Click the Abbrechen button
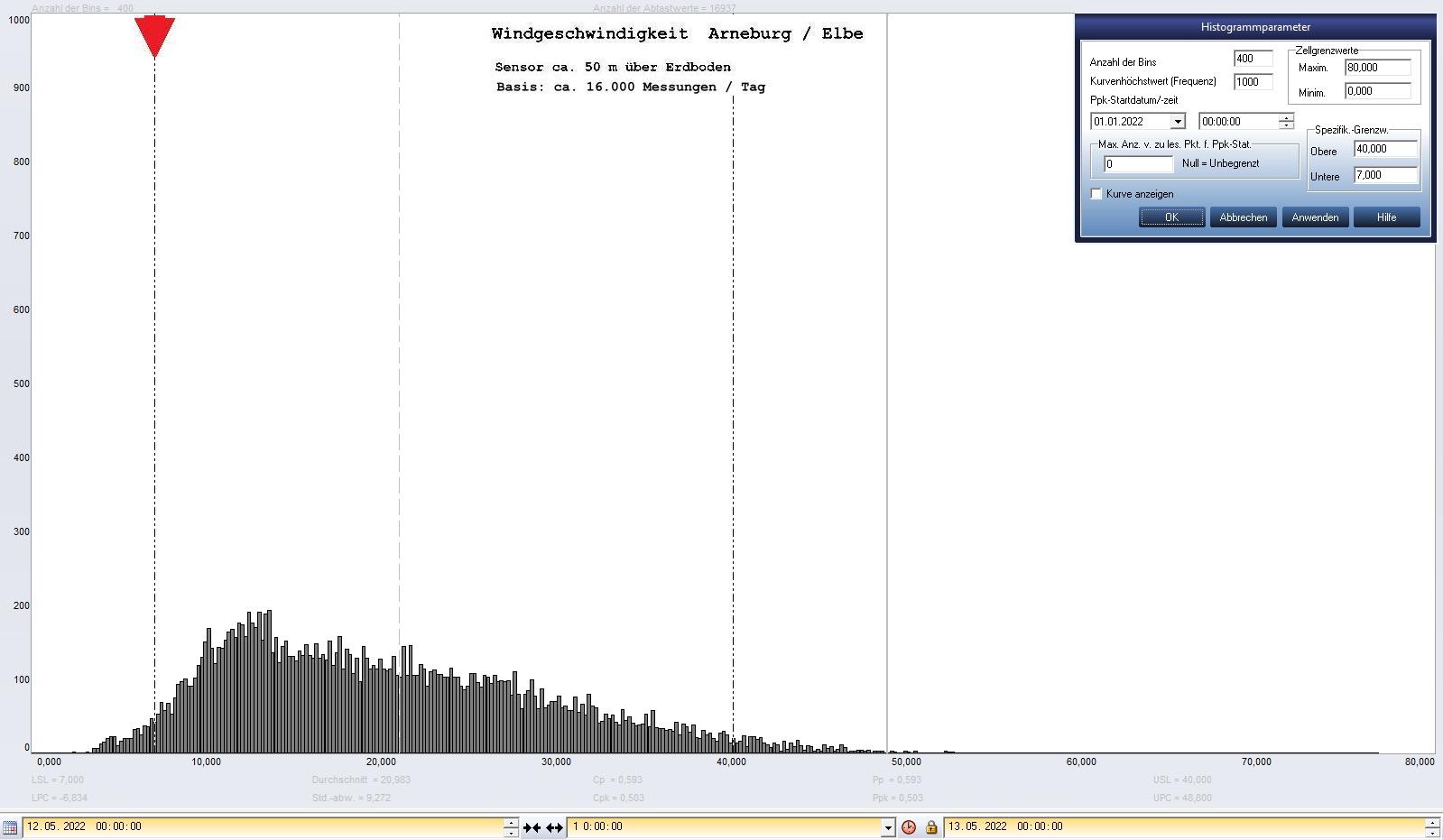 click(x=1243, y=217)
